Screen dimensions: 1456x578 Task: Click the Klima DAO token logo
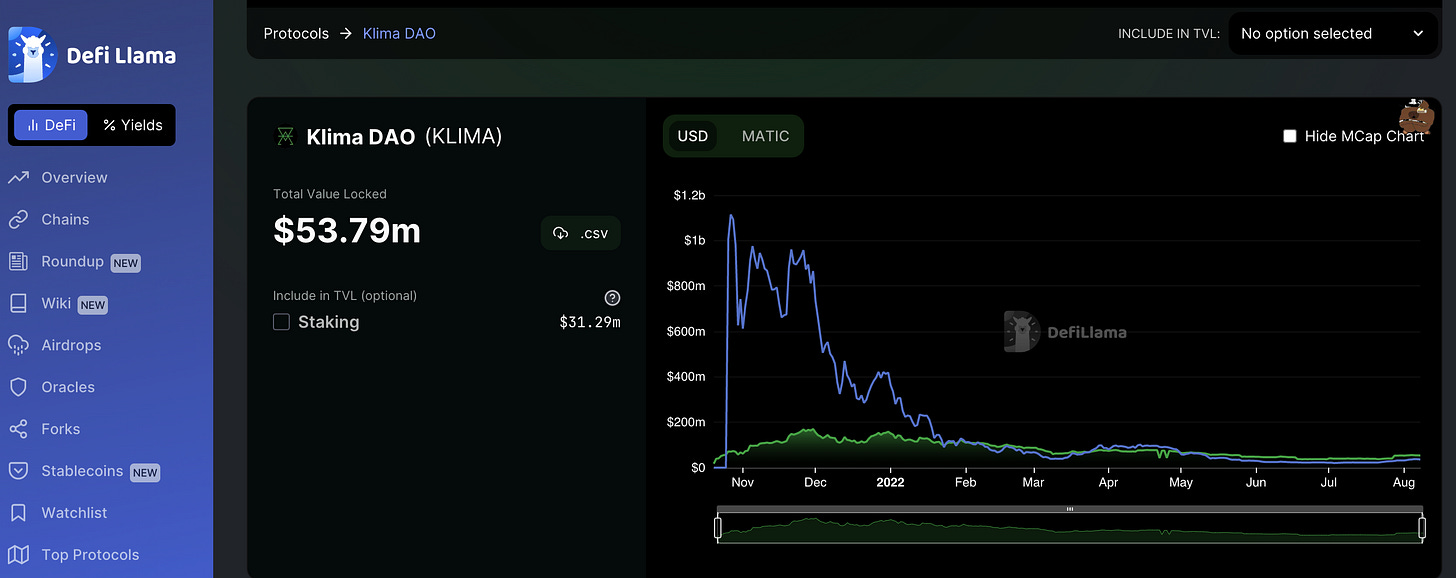(x=285, y=137)
